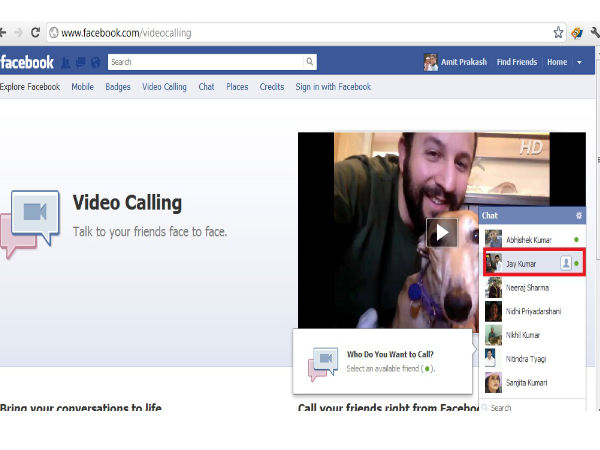Click Nikhil Kumar's avatar in chat
Viewport: 600px width, 450px height.
(x=493, y=335)
